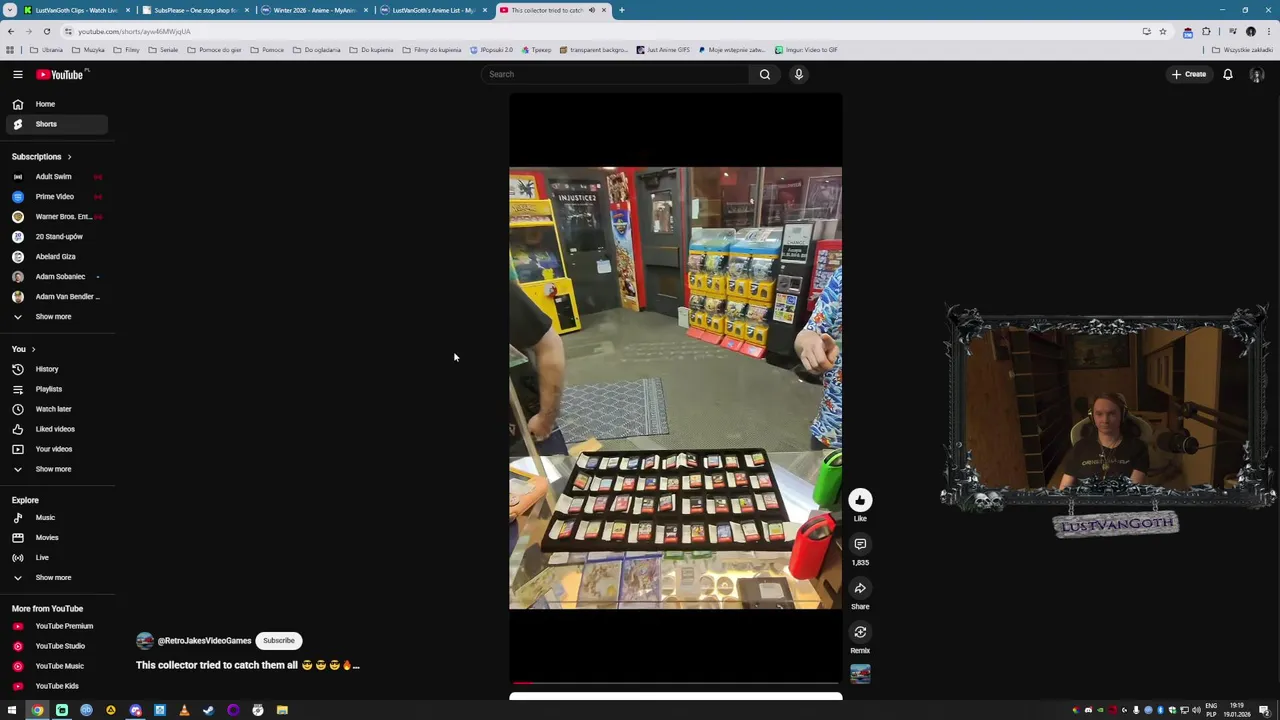This screenshot has height=720, width=1280.
Task: Expand the You section header
Action: click(x=23, y=349)
